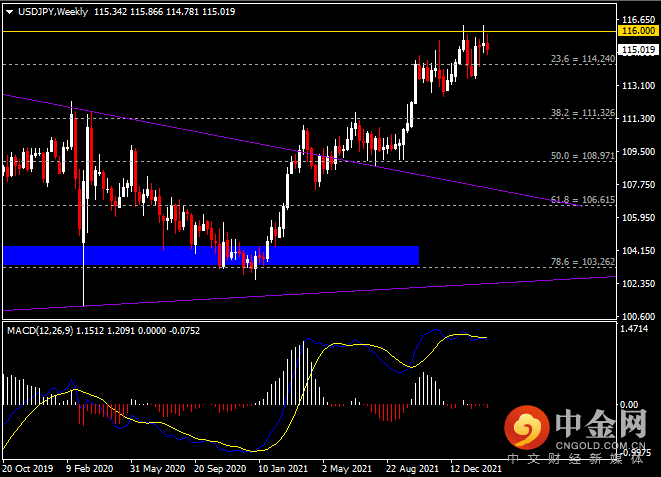The height and width of the screenshot is (477, 661).
Task: Select the 2 May 2021 date label
Action: click(x=347, y=469)
